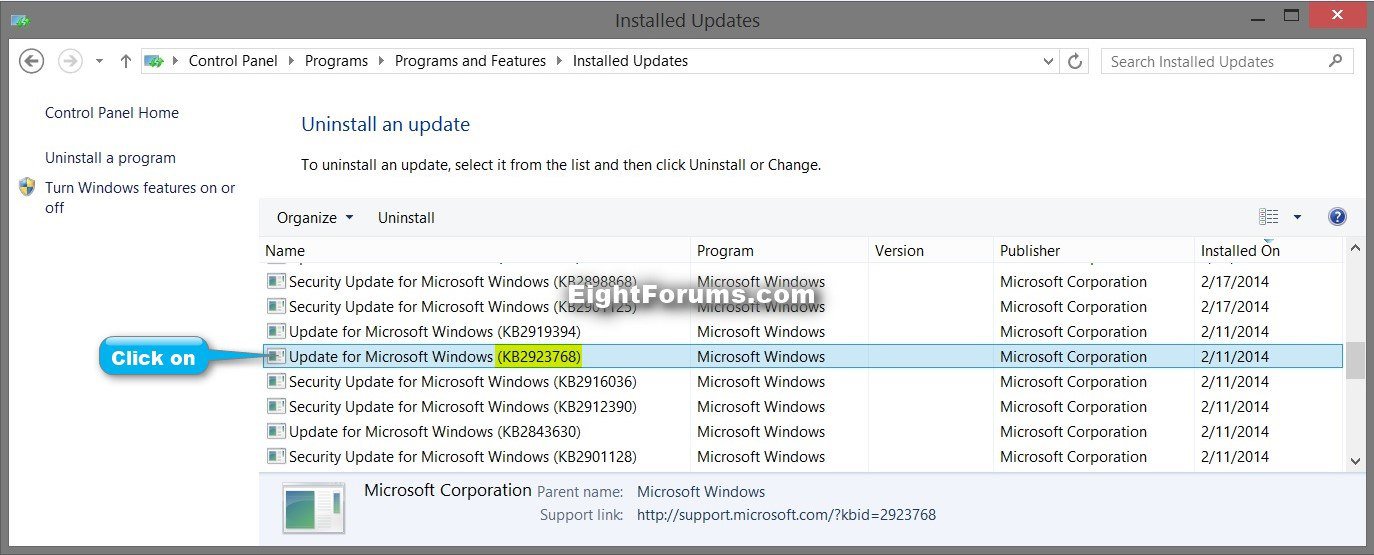Viewport: 1374px width, 555px height.
Task: Click 2/11/2014 date in KB2843630 row
Action: (x=1235, y=432)
